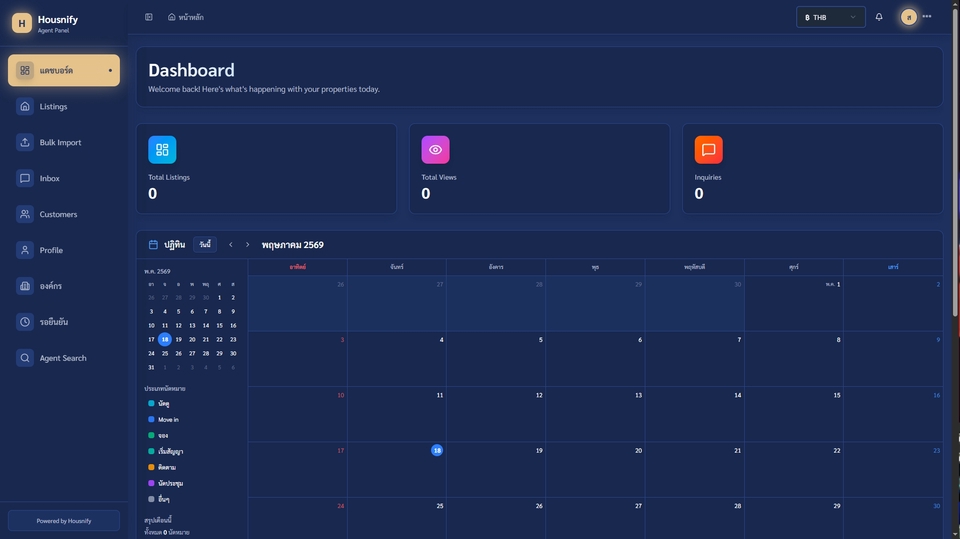
Task: Open the Inbox chat icon
Action: point(24,178)
